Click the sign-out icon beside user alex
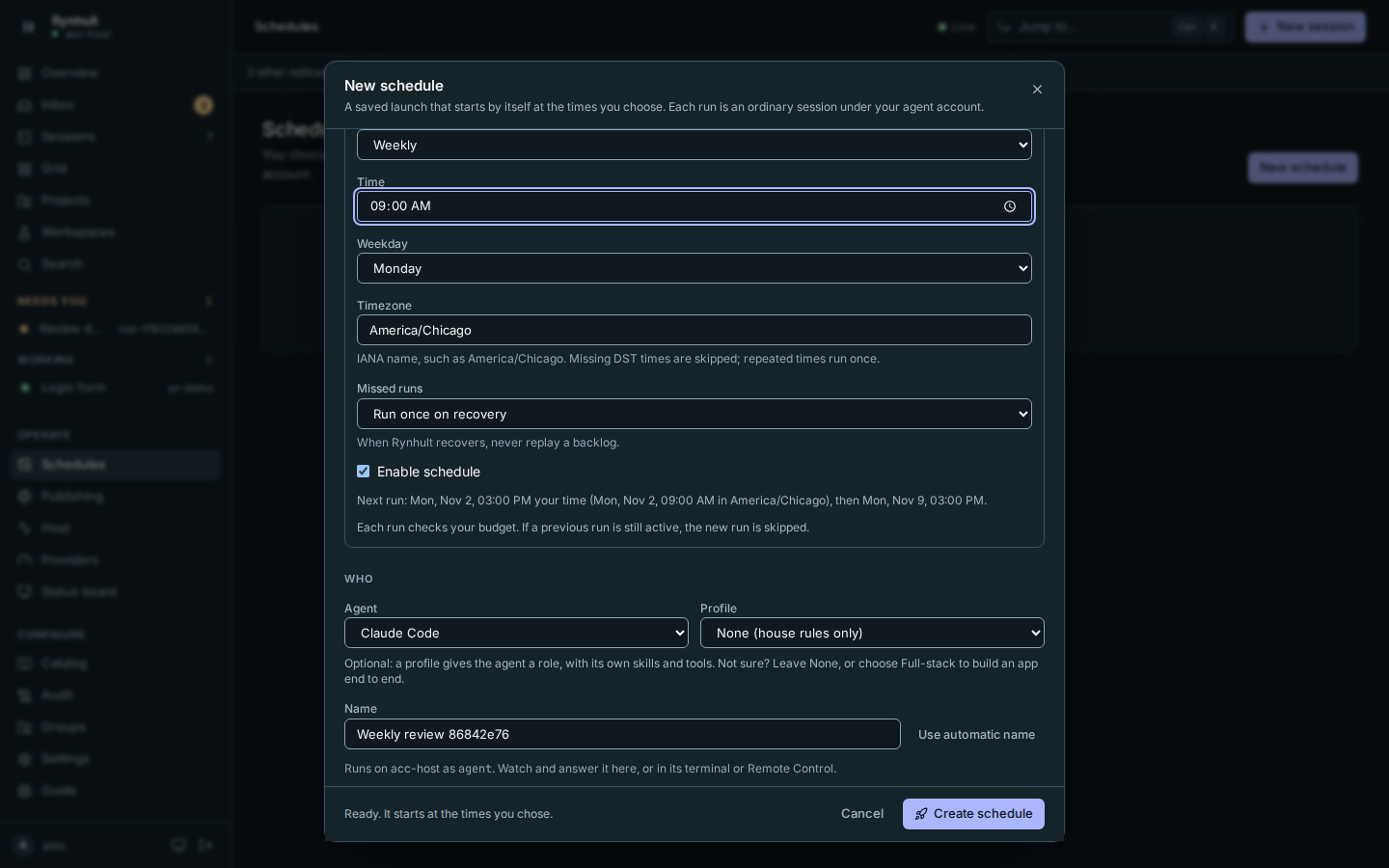Image resolution: width=1389 pixels, height=868 pixels. pyautogui.click(x=206, y=846)
